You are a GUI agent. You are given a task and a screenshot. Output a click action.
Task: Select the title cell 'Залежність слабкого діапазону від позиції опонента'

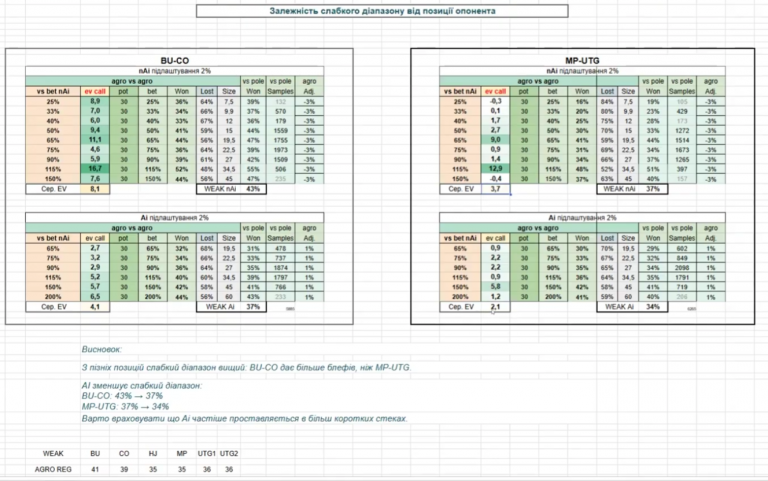pos(382,11)
